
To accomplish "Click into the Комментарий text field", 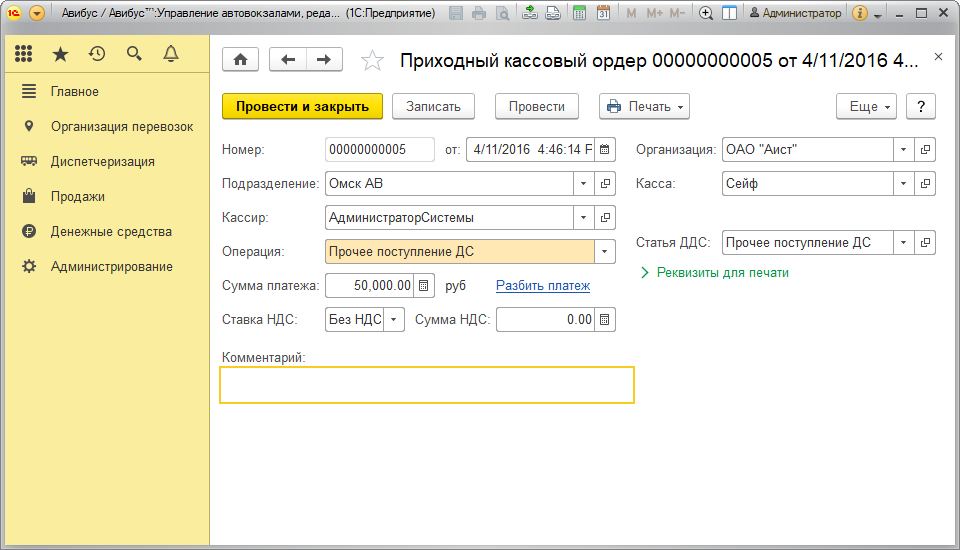I will 426,385.
